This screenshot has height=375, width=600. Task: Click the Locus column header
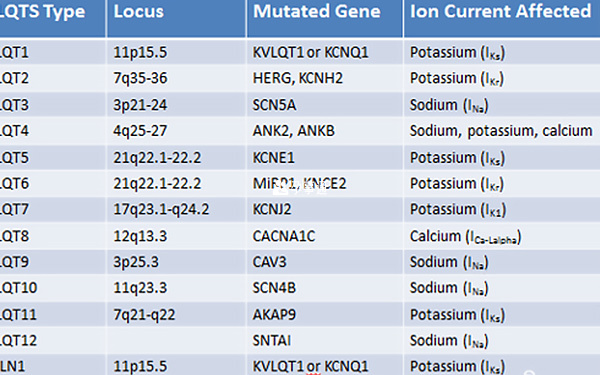tap(176, 18)
